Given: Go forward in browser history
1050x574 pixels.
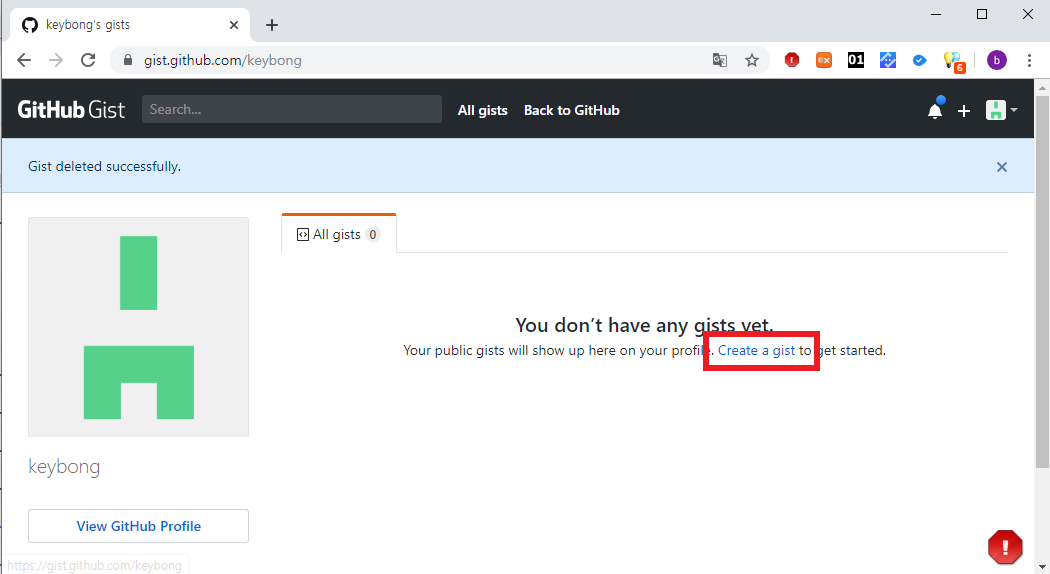Looking at the screenshot, I should pyautogui.click(x=56, y=60).
